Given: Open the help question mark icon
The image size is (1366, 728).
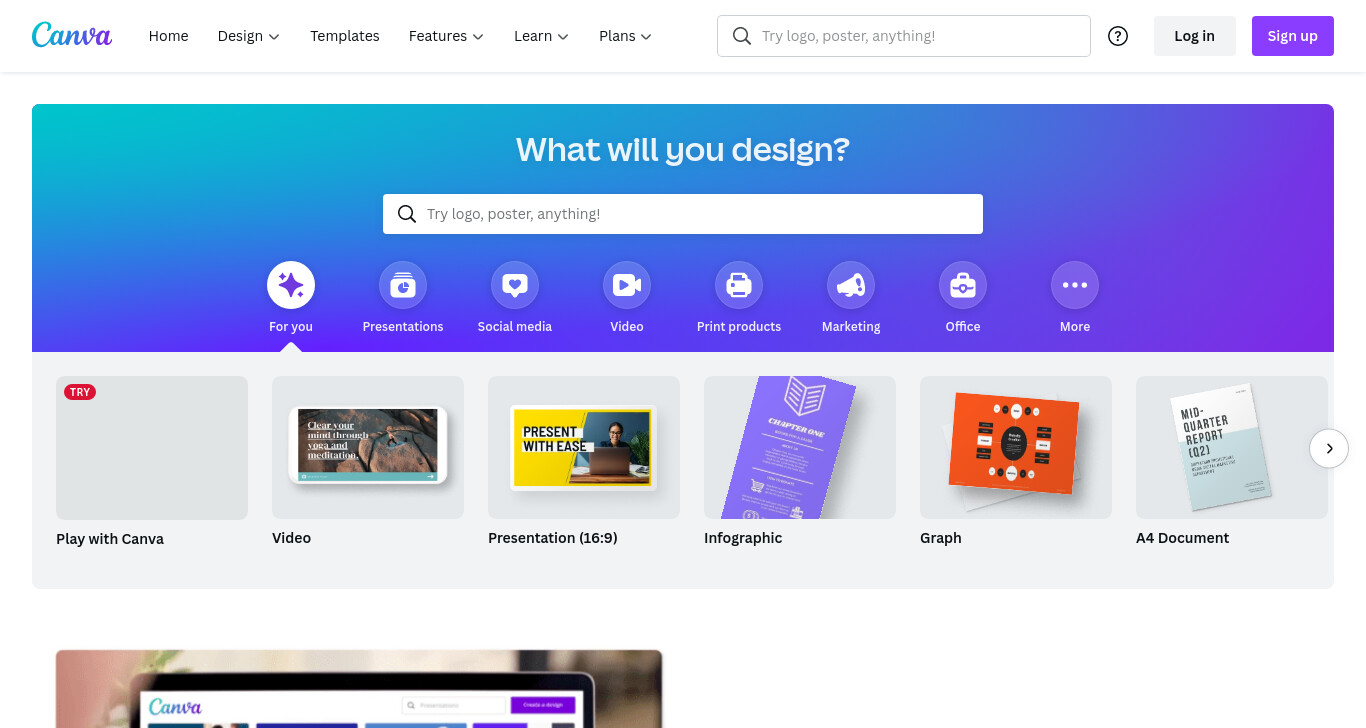Looking at the screenshot, I should coord(1118,36).
